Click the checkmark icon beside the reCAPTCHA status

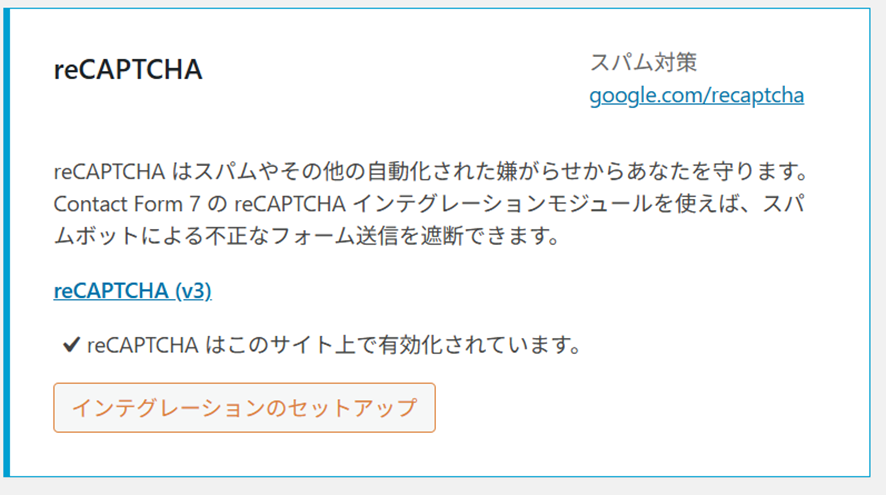point(71,346)
